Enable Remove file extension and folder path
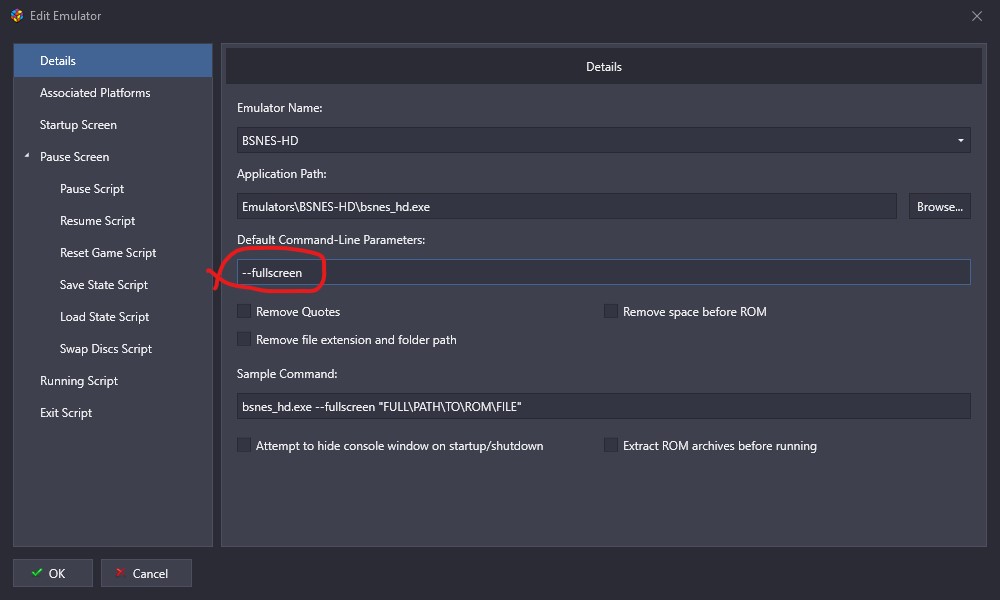The width and height of the screenshot is (1000, 600). 244,339
